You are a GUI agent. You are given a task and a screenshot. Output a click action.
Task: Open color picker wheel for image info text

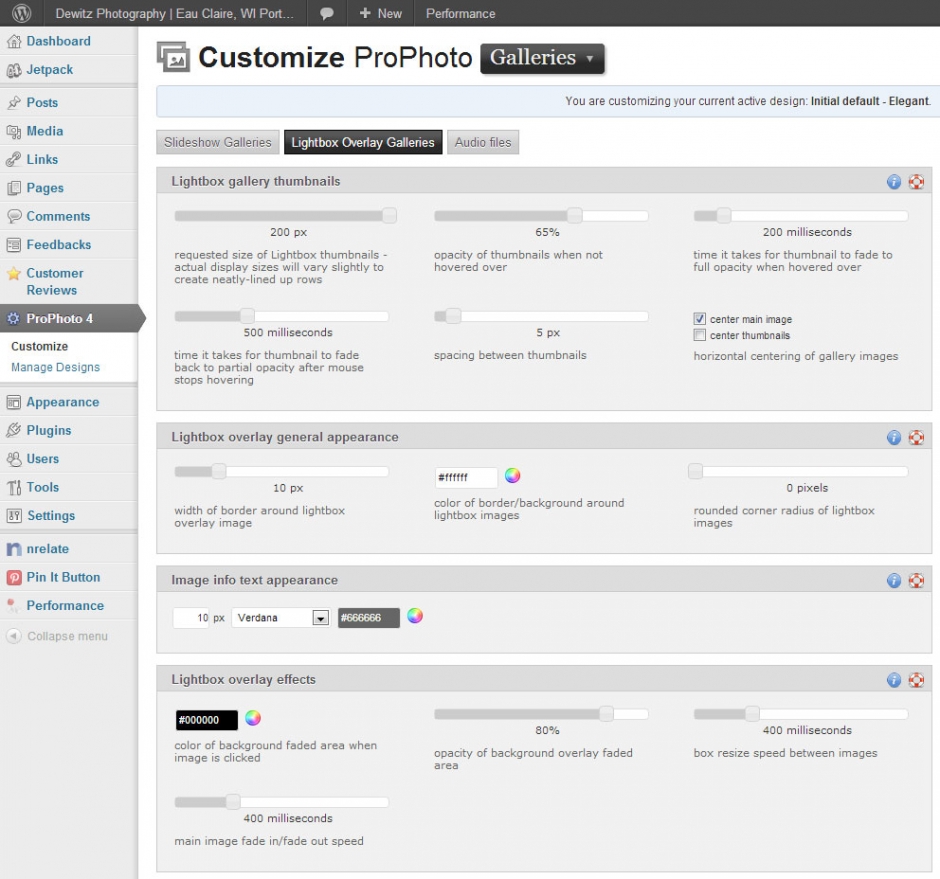pos(415,616)
